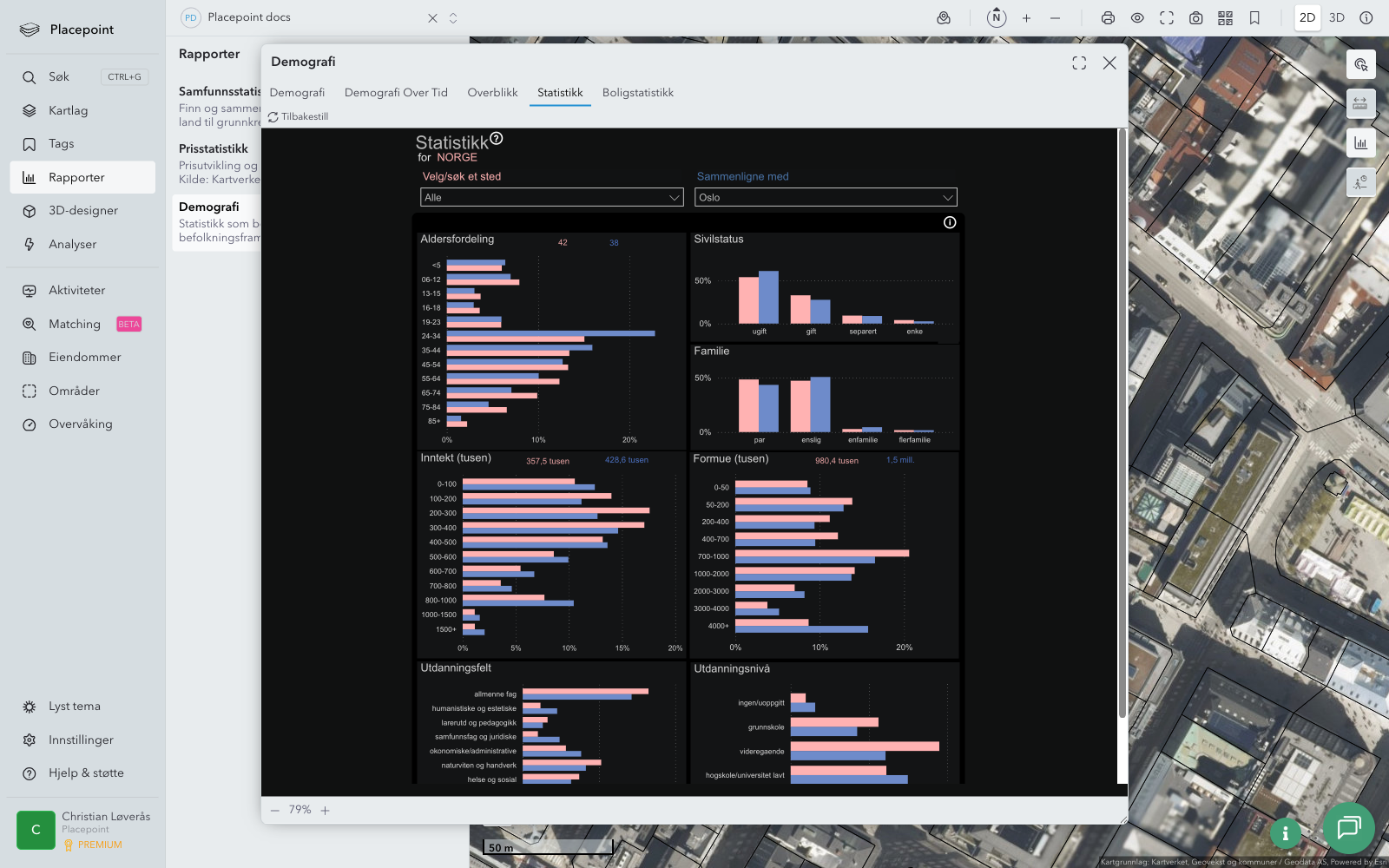Switch to the Boligstatistikk tab
This screenshot has width=1389, height=868.
[x=638, y=93]
